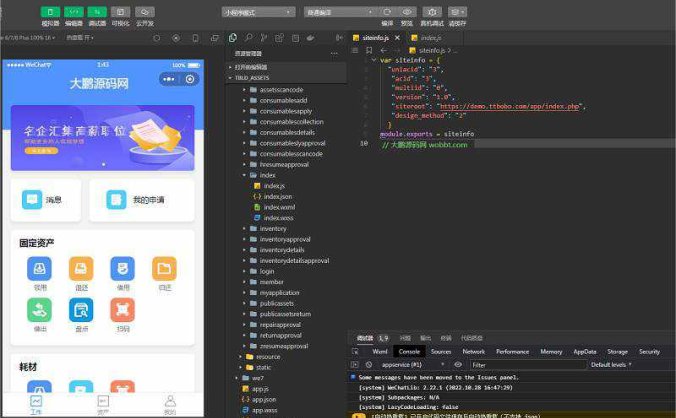Expand the login folder

pyautogui.click(x=286, y=271)
